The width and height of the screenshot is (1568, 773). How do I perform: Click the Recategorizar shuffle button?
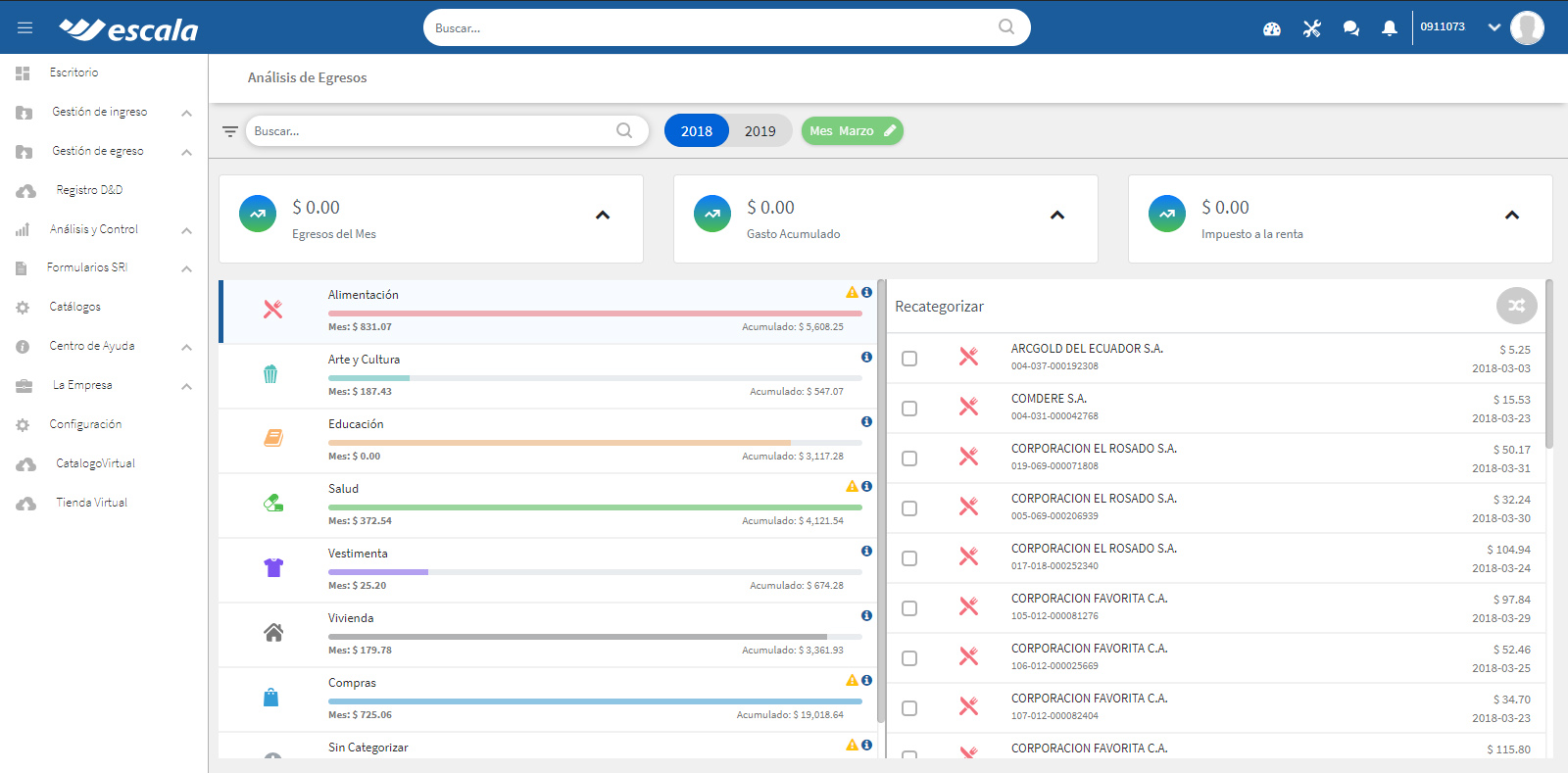click(x=1517, y=306)
